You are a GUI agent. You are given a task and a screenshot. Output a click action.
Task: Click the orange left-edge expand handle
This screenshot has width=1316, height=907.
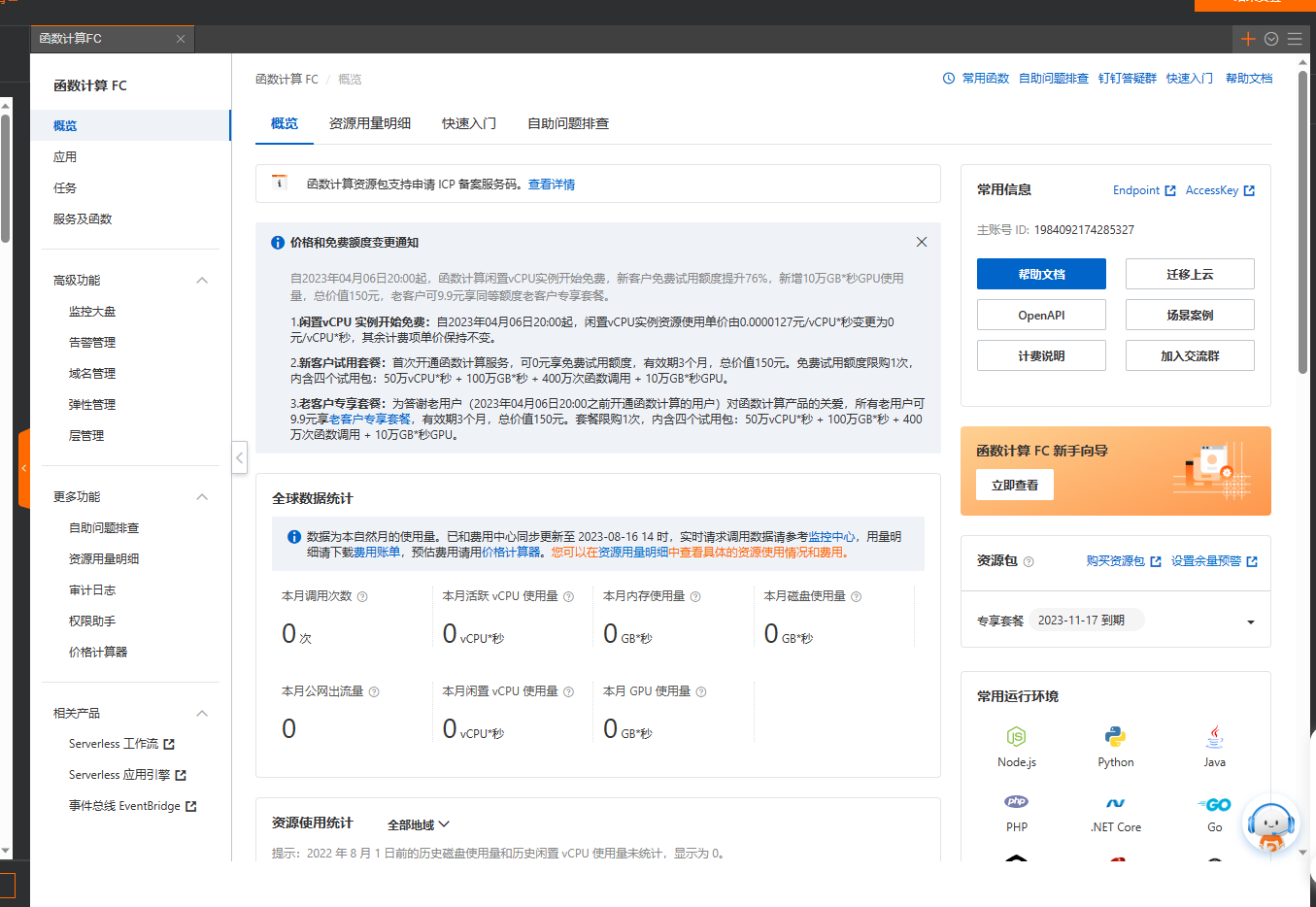[x=23, y=468]
